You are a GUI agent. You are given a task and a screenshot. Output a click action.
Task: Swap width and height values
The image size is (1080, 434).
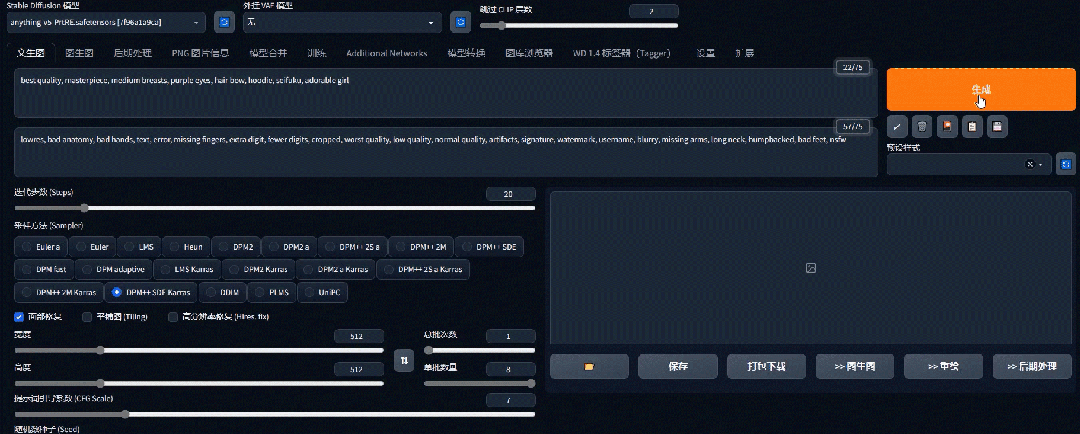click(404, 360)
